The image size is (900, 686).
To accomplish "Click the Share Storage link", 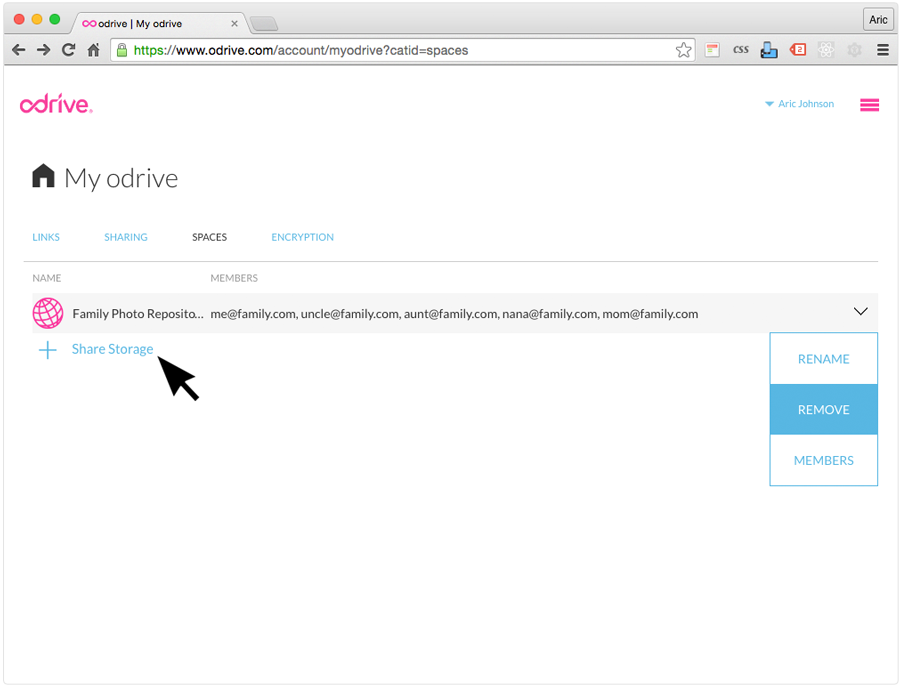I will (112, 349).
